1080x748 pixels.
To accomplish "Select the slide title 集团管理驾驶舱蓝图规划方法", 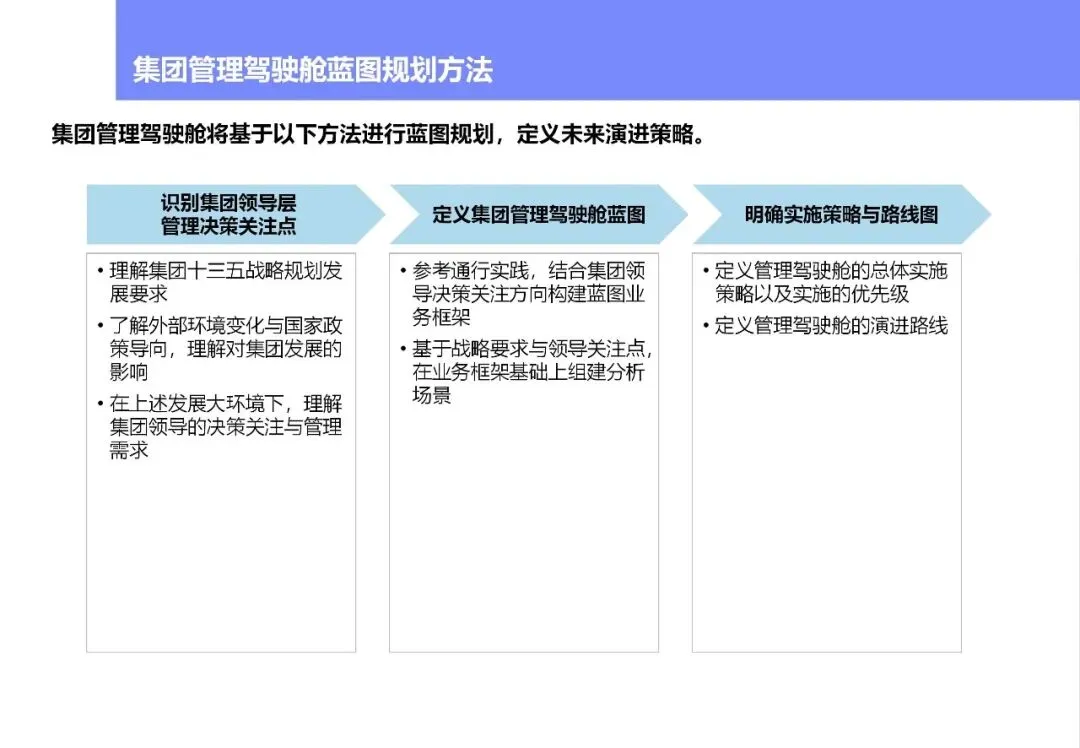I will [x=313, y=70].
